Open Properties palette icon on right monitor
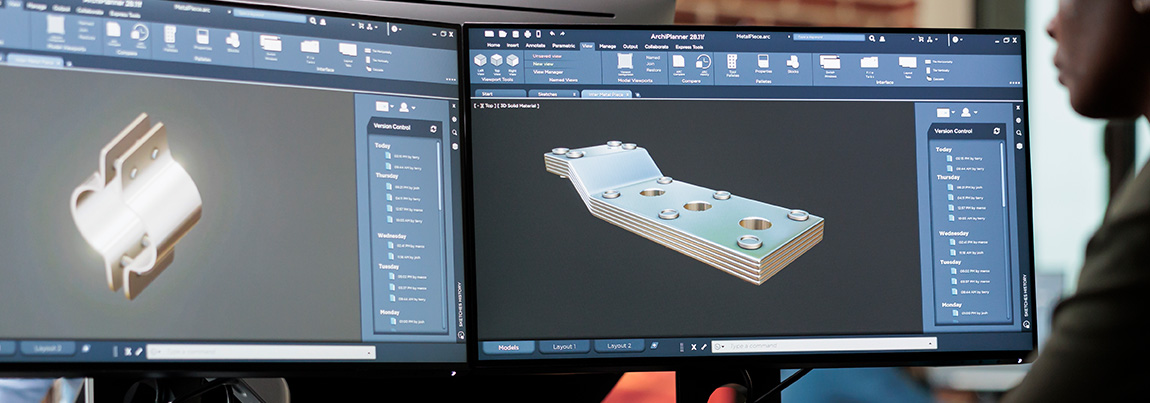The image size is (1150, 403). 763,61
